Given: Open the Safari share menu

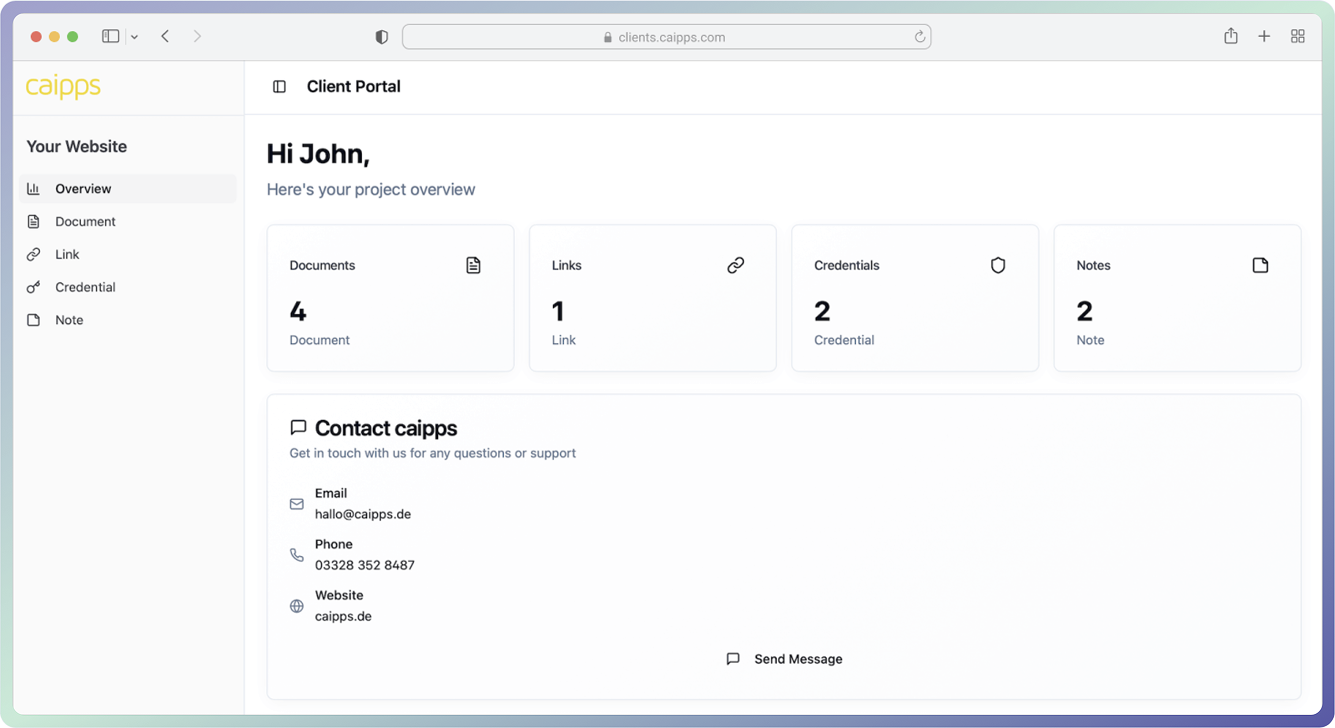Looking at the screenshot, I should point(1231,36).
